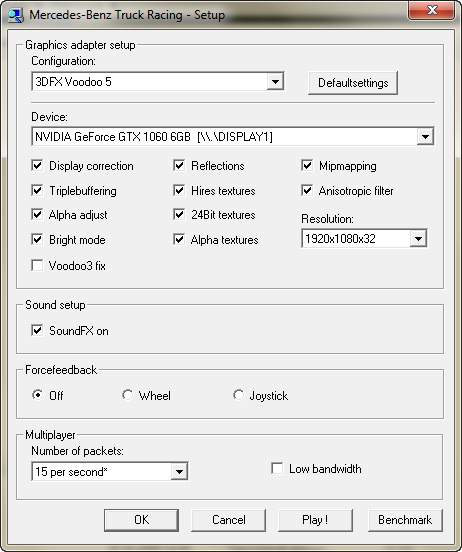The height and width of the screenshot is (552, 462).
Task: Click the OK button
Action: point(141,520)
